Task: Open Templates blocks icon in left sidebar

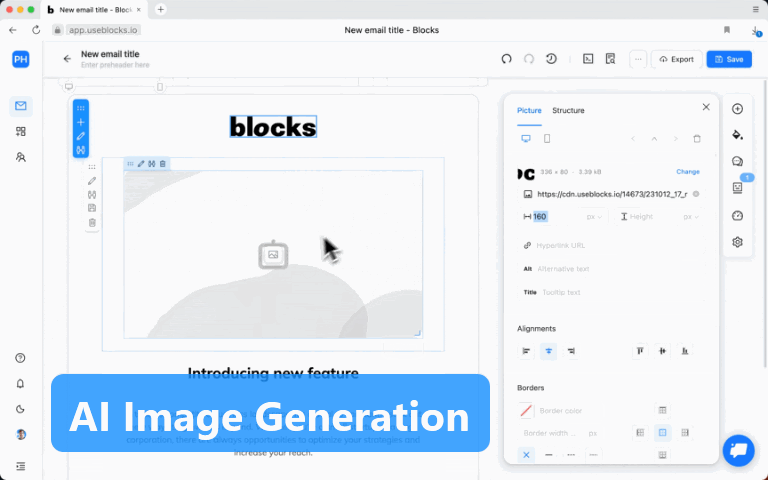Action: click(21, 131)
